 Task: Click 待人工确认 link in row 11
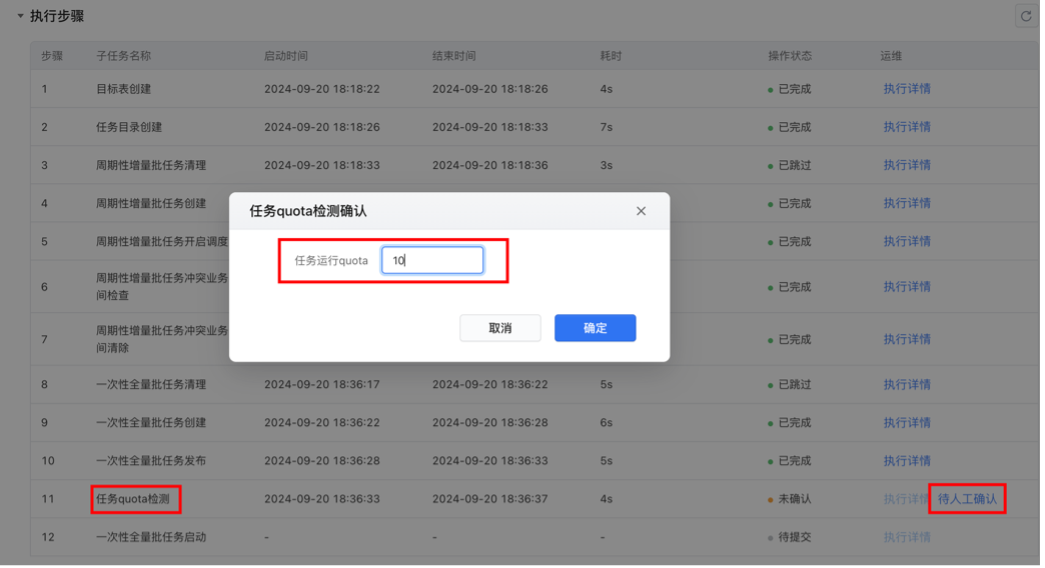970,501
